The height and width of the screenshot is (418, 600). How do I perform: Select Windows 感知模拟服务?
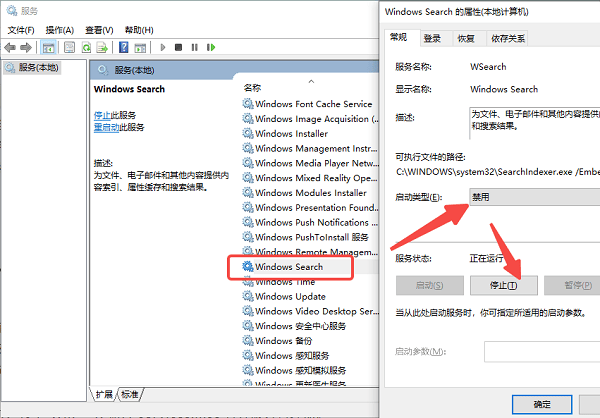tap(300, 371)
